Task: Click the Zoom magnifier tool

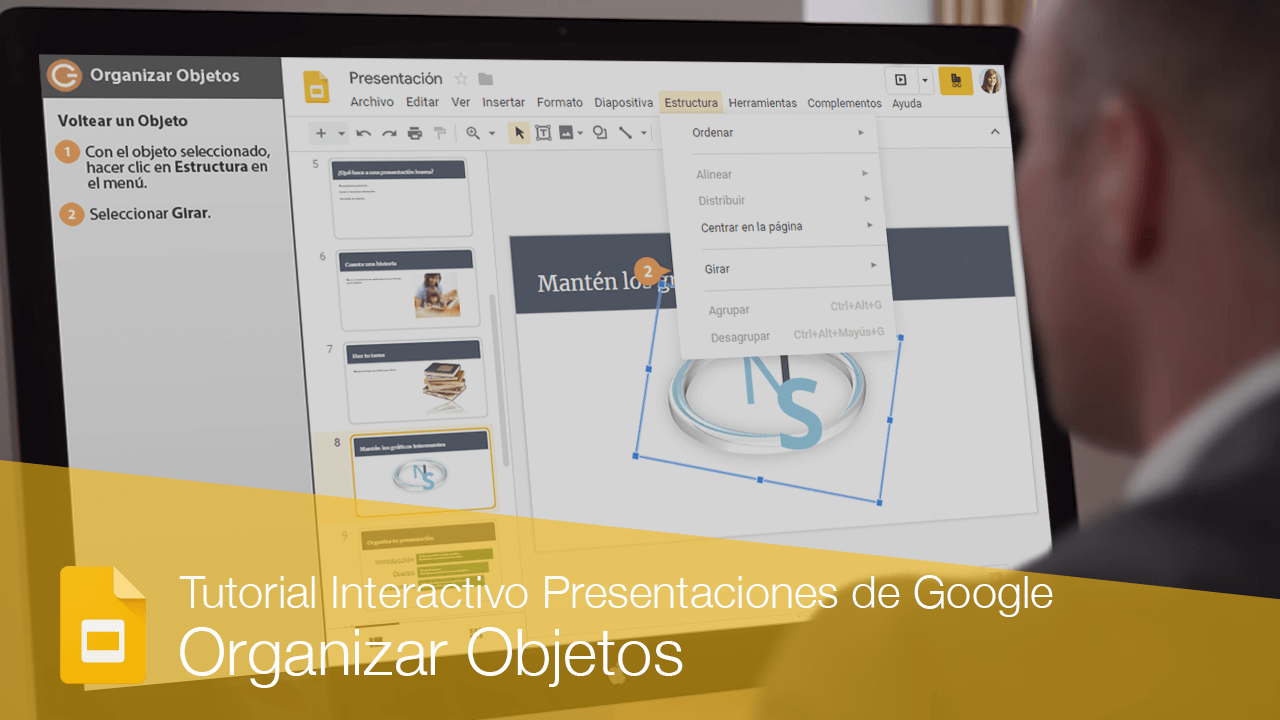Action: tap(473, 133)
